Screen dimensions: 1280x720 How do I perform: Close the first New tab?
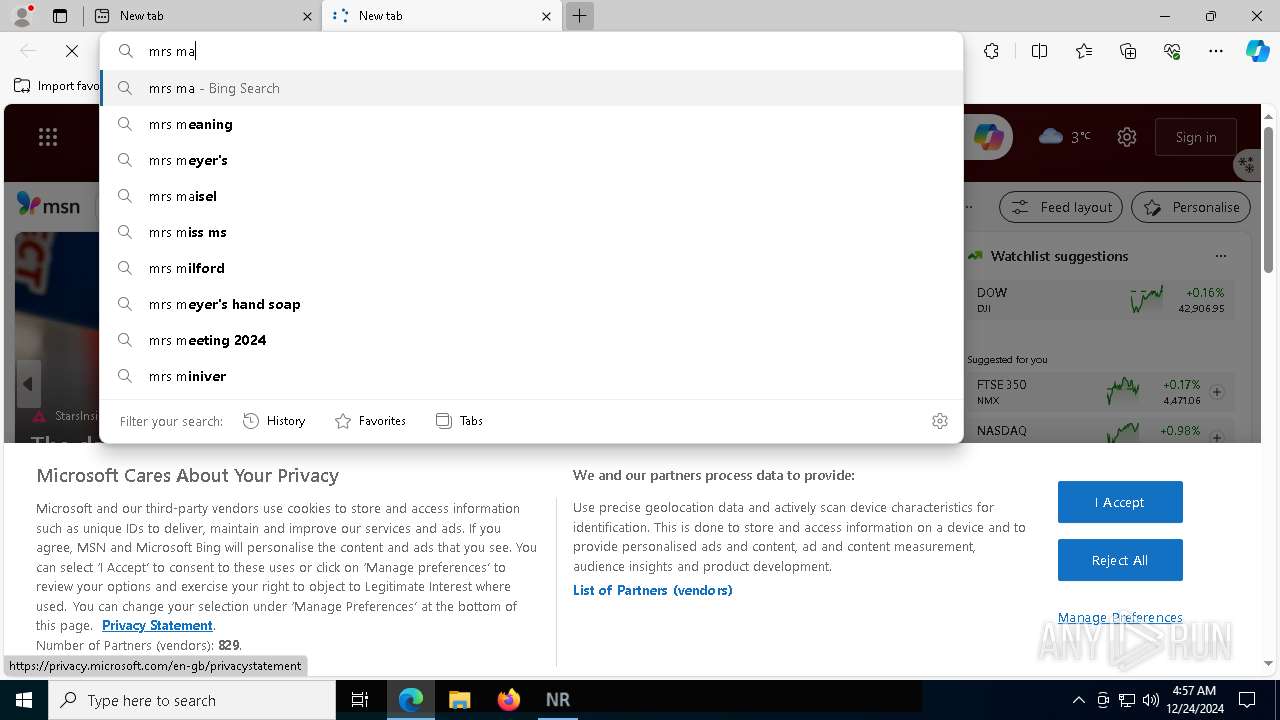point(307,16)
